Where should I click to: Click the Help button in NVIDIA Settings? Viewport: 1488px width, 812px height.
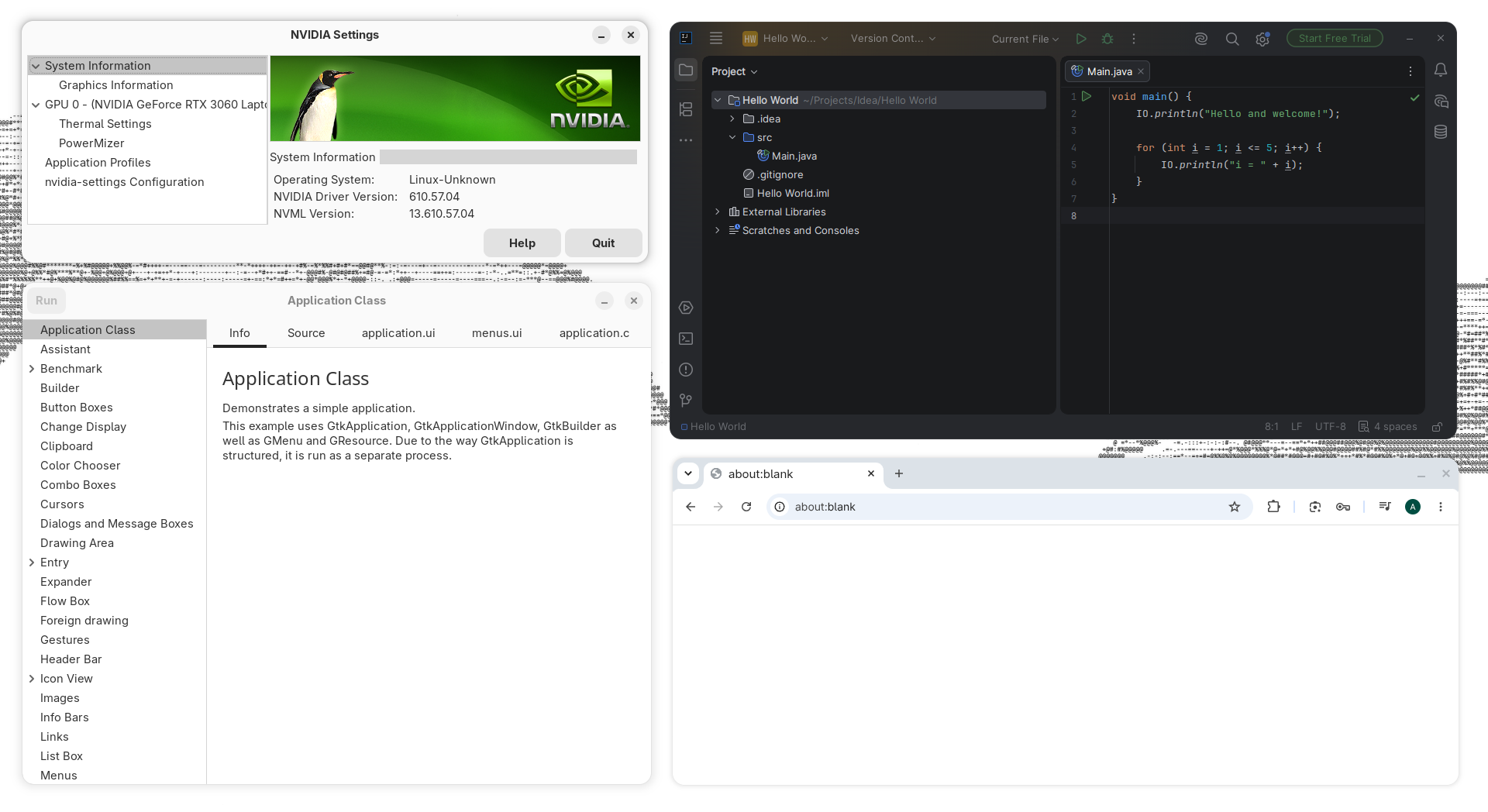[522, 243]
